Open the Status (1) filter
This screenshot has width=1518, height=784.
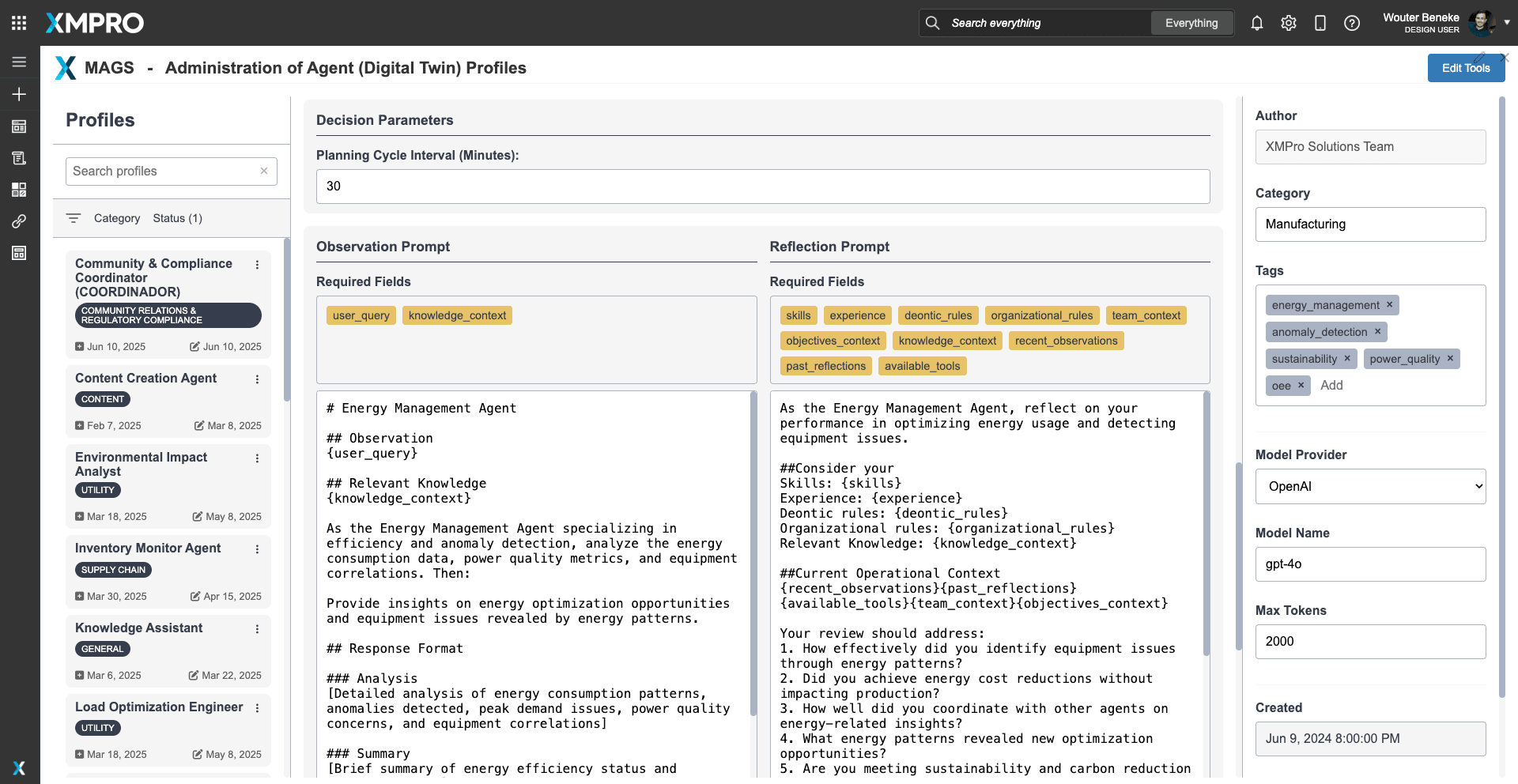point(177,218)
